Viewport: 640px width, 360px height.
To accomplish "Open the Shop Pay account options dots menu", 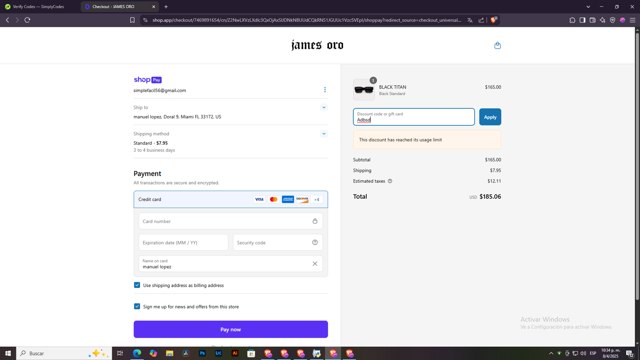I will click(x=325, y=89).
